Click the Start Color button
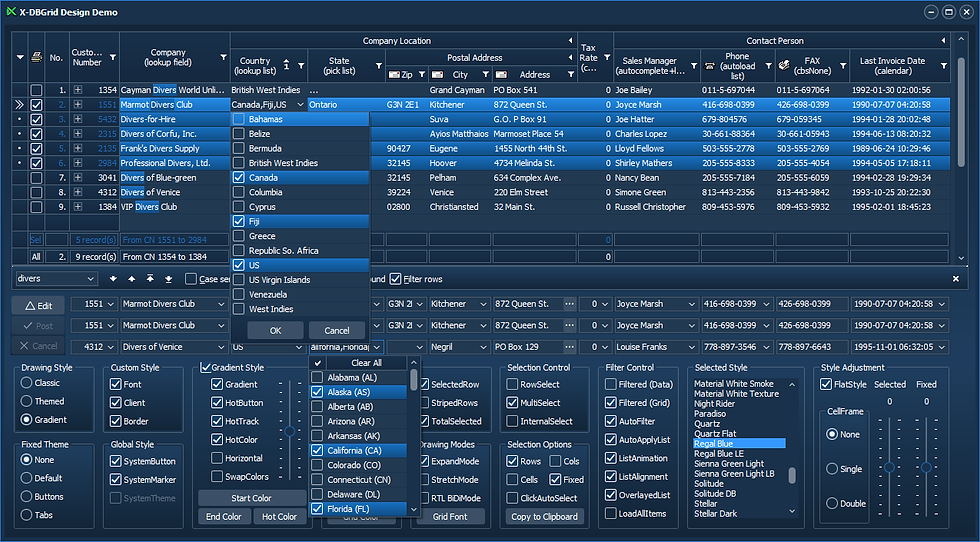 [x=251, y=498]
